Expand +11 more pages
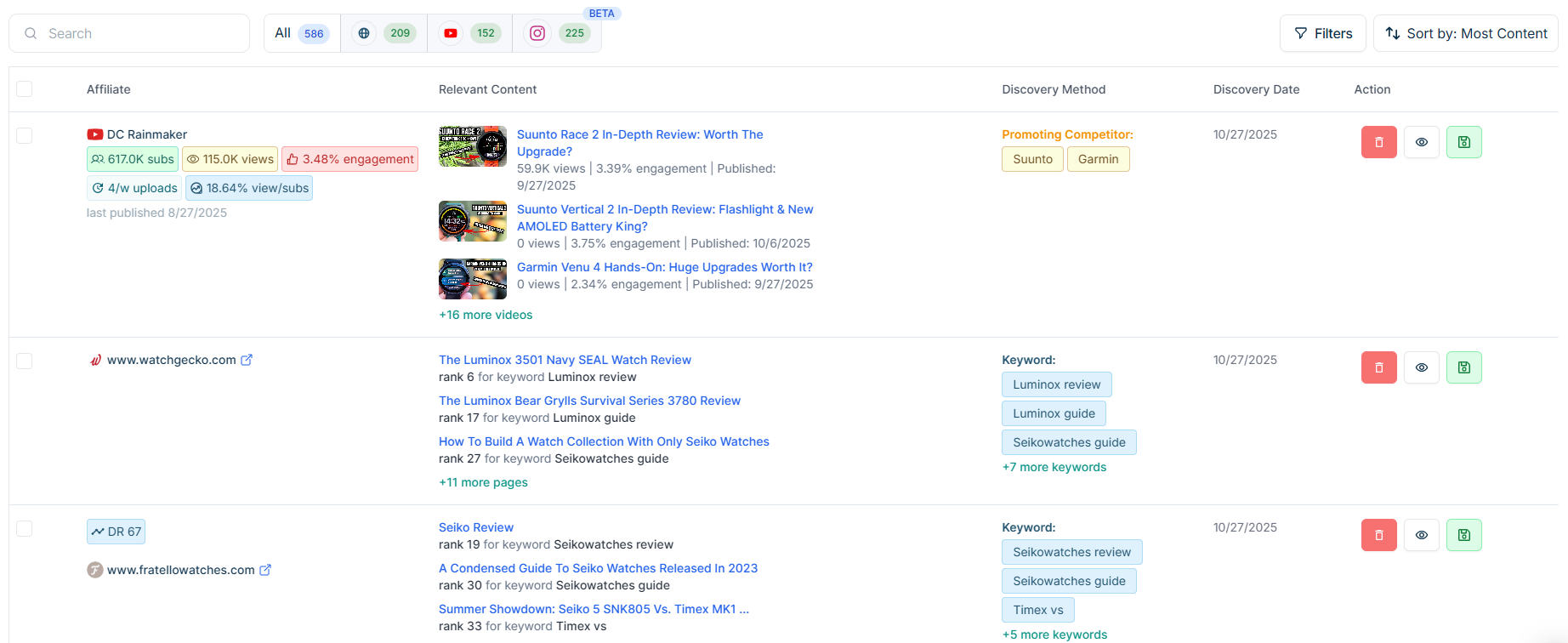Image resolution: width=1568 pixels, height=643 pixels. (x=483, y=482)
